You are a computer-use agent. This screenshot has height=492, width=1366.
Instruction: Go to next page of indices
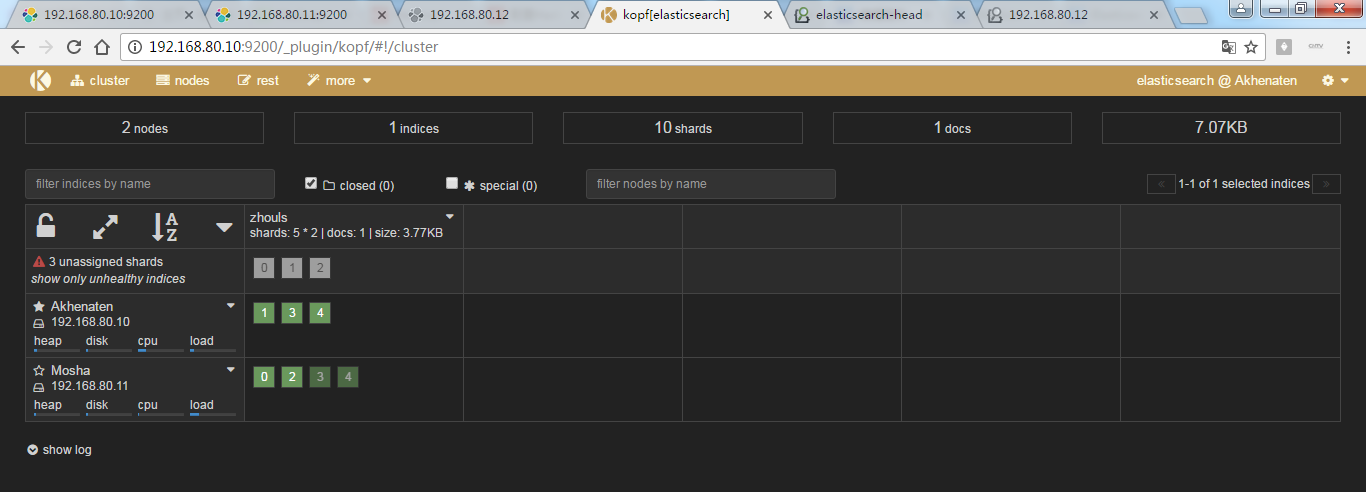coord(1327,184)
